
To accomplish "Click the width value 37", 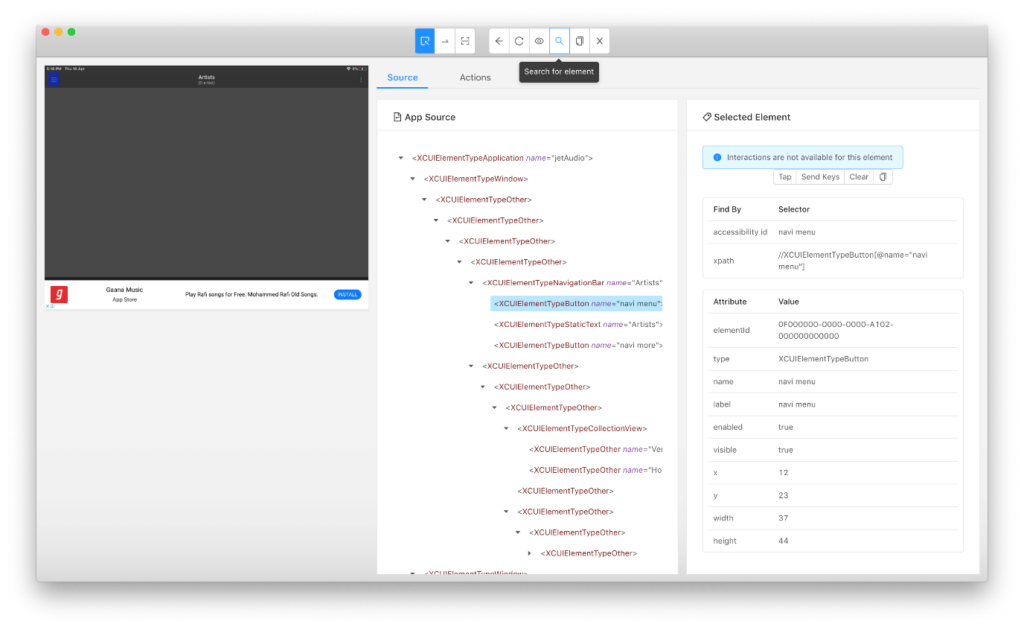I will click(783, 518).
